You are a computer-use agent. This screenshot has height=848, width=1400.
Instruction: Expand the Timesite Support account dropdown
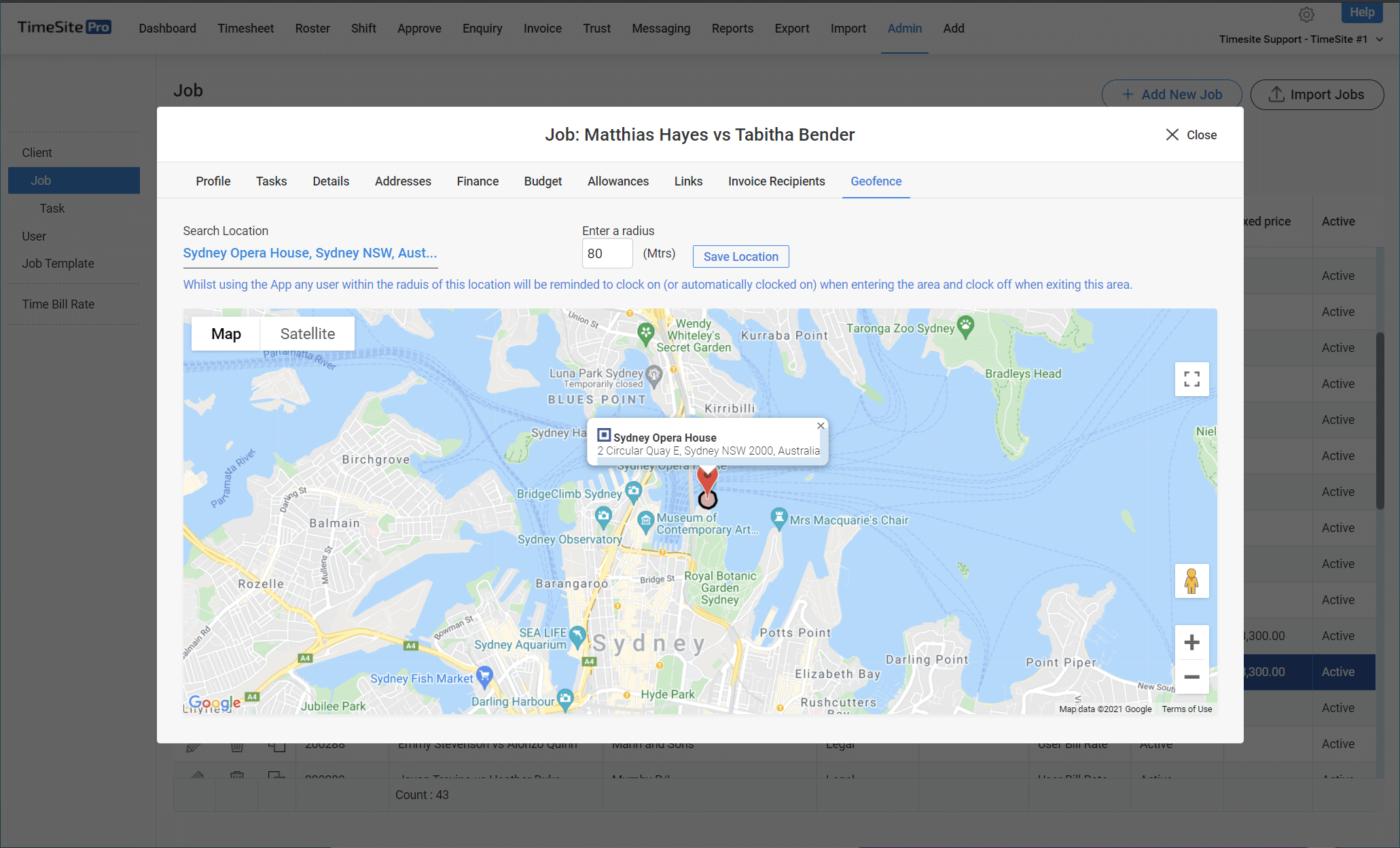[x=1301, y=39]
